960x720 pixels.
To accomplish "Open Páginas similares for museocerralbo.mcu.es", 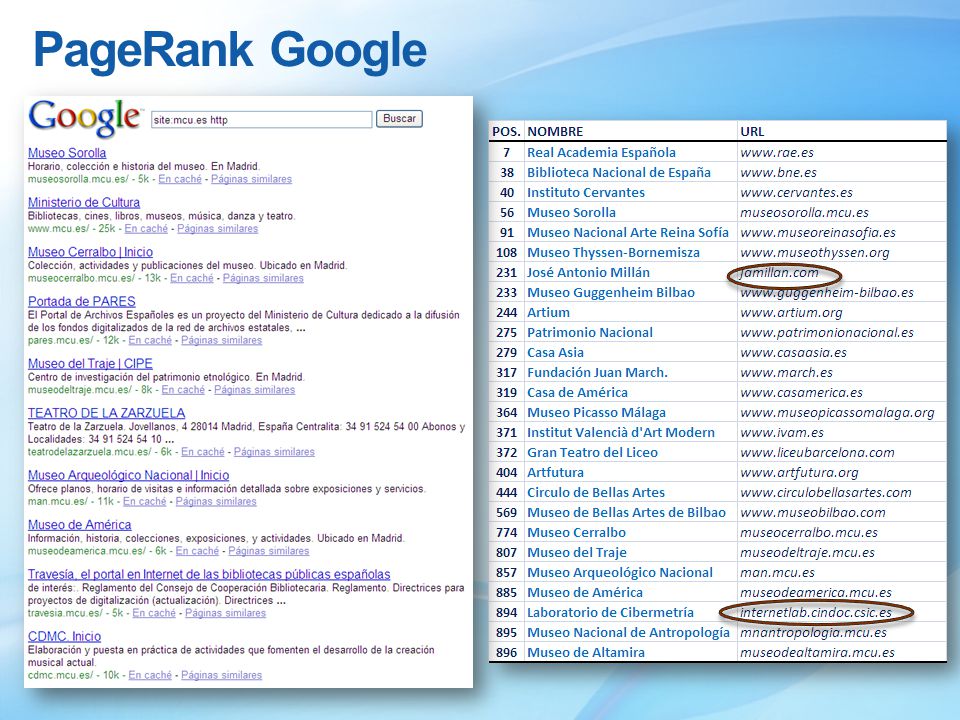I will [263, 278].
